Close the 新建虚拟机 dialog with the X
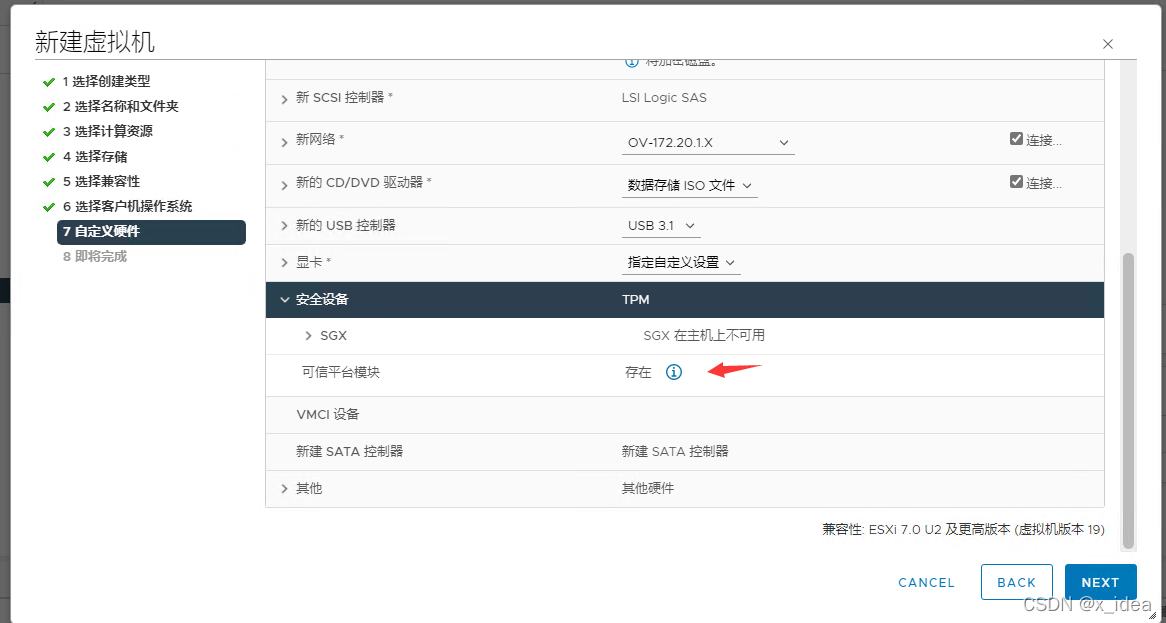 tap(1108, 44)
